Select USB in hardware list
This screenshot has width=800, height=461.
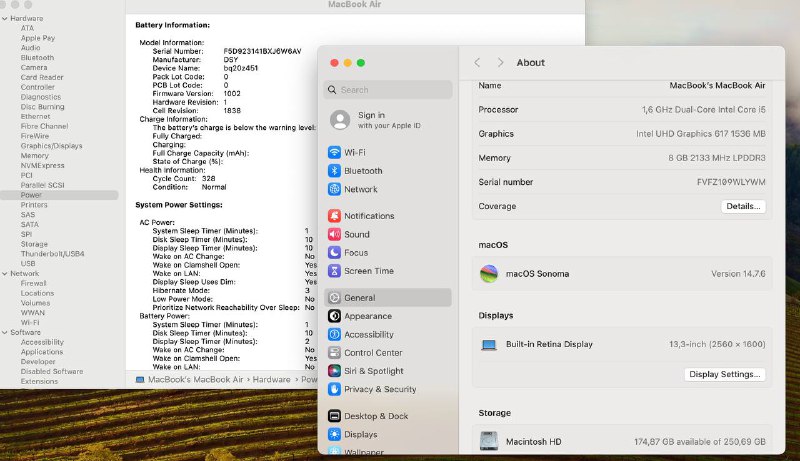point(28,263)
